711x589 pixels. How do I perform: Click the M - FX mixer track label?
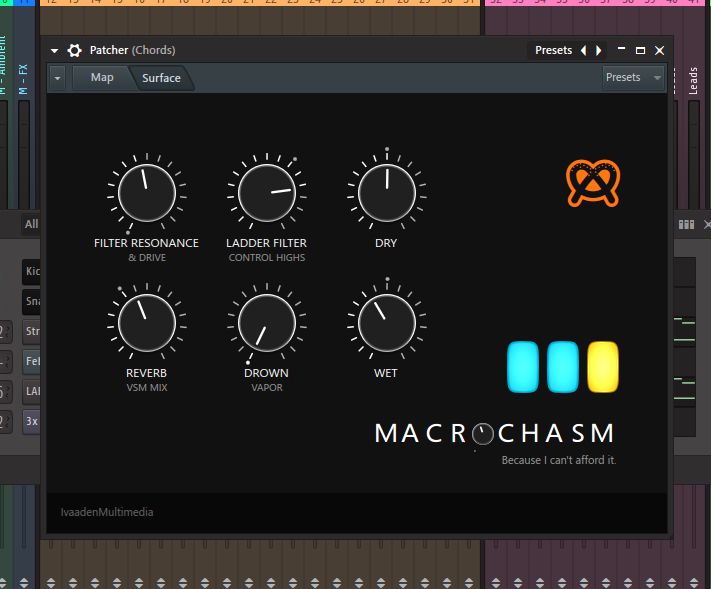point(24,79)
